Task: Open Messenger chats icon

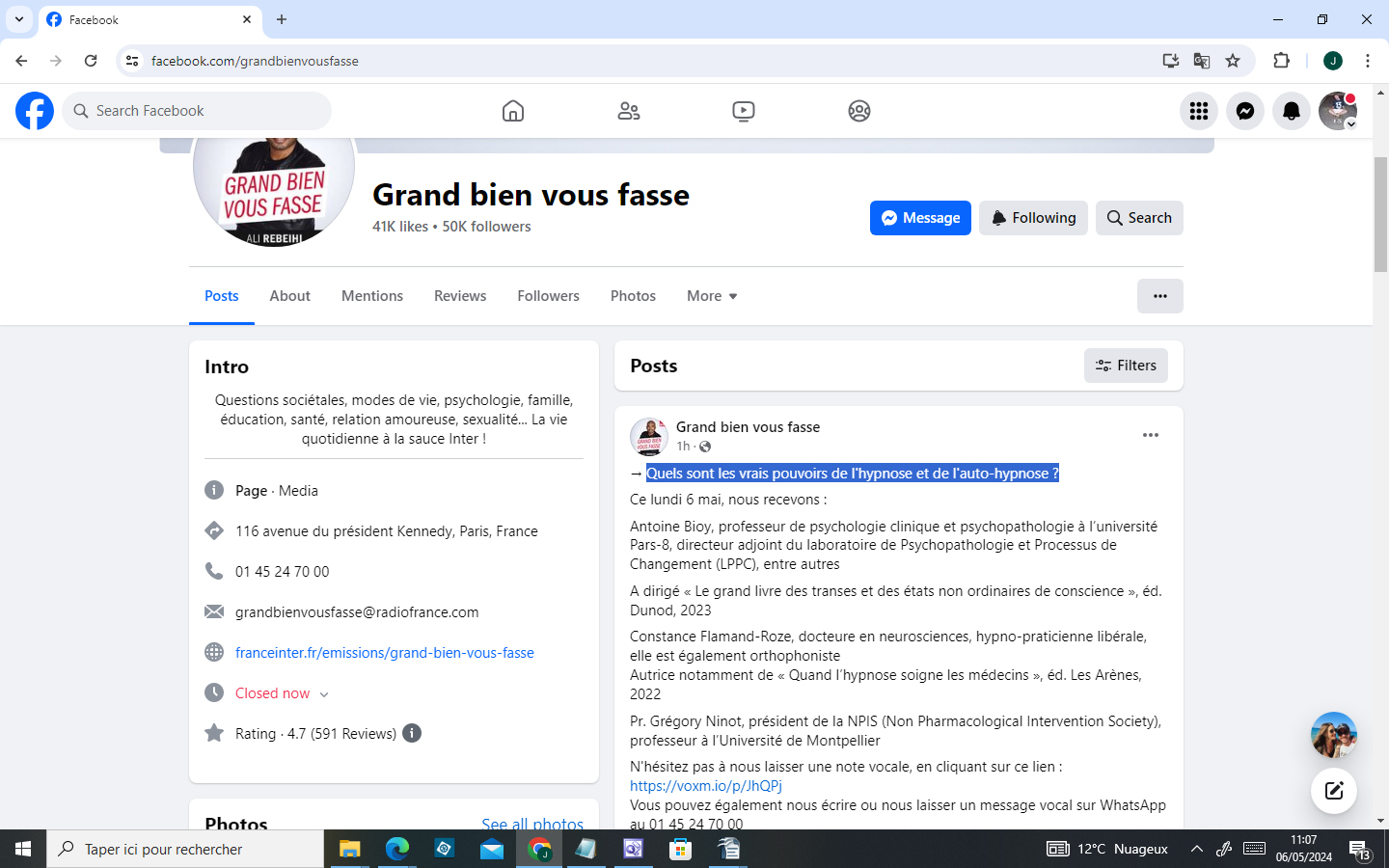Action: 1245,111
